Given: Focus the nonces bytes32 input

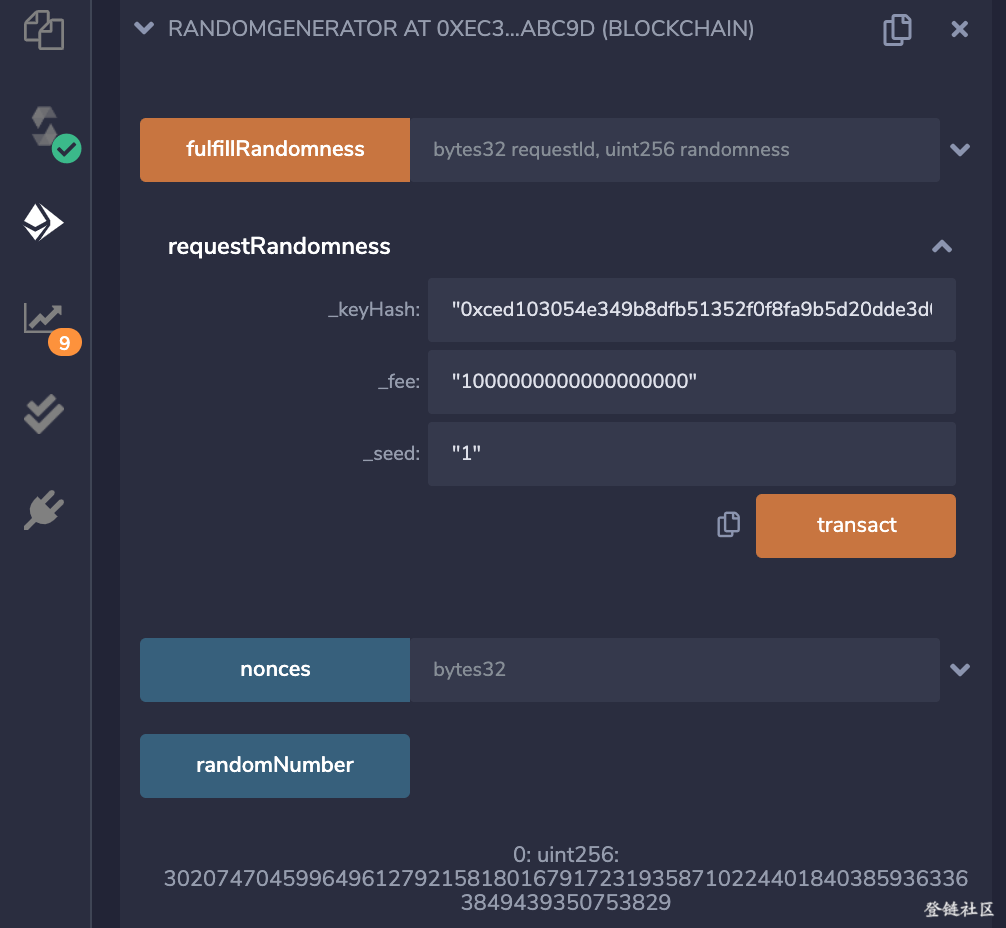Looking at the screenshot, I should point(675,669).
